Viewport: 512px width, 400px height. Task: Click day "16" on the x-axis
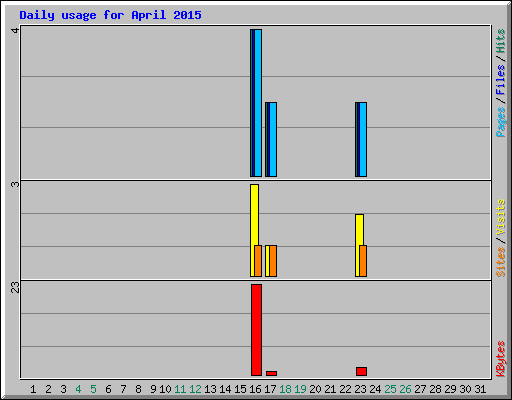tap(255, 389)
